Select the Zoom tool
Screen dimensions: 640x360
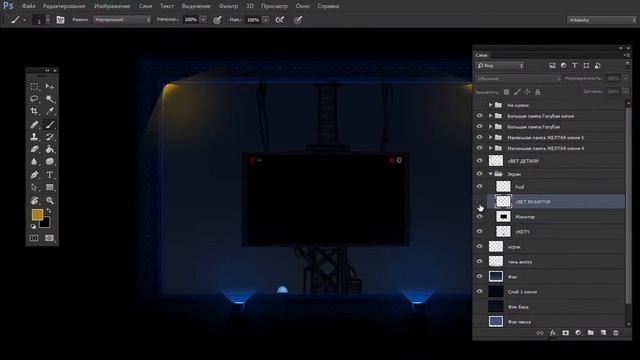50,200
